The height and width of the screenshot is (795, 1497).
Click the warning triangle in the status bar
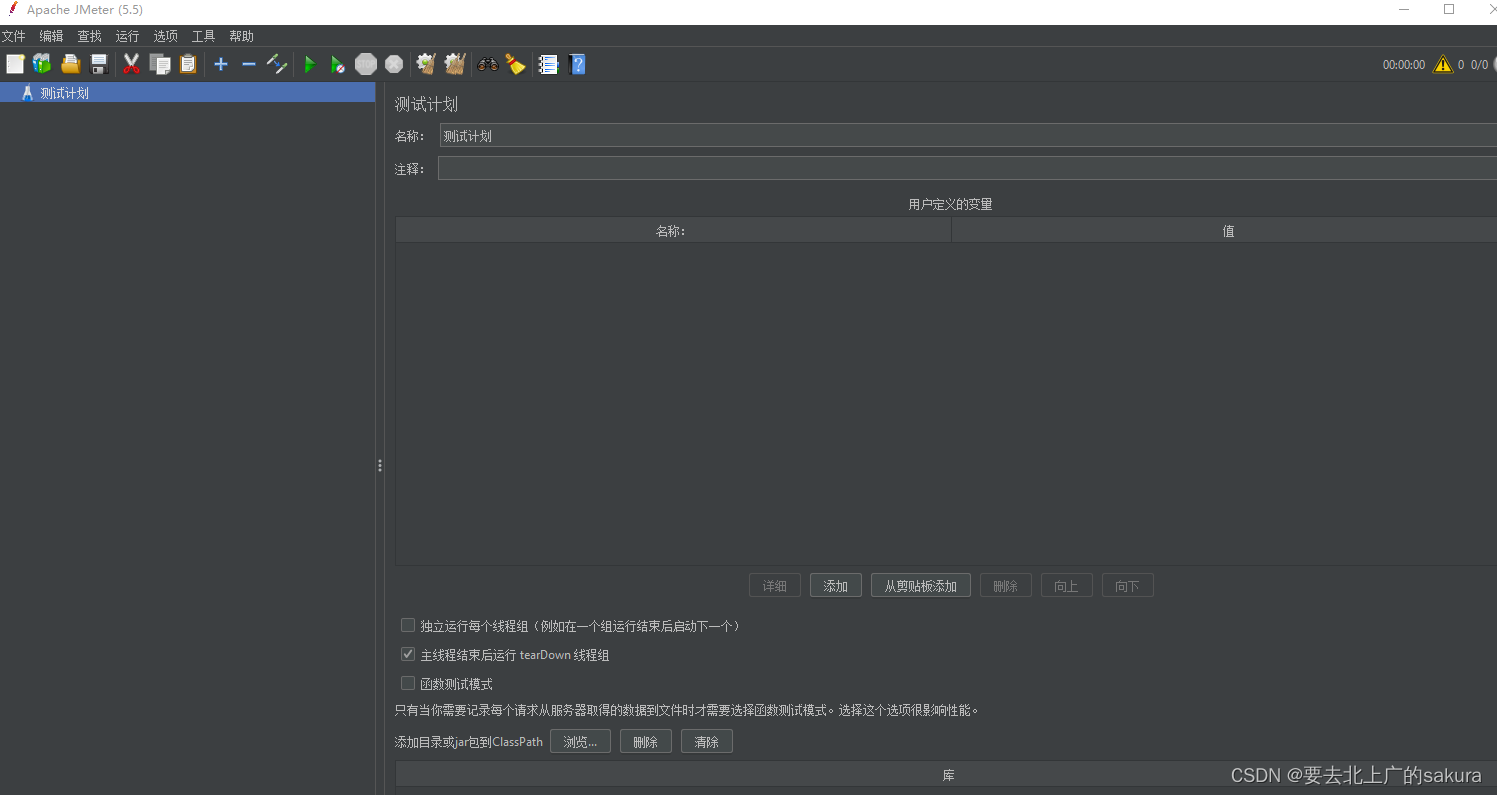click(1442, 64)
